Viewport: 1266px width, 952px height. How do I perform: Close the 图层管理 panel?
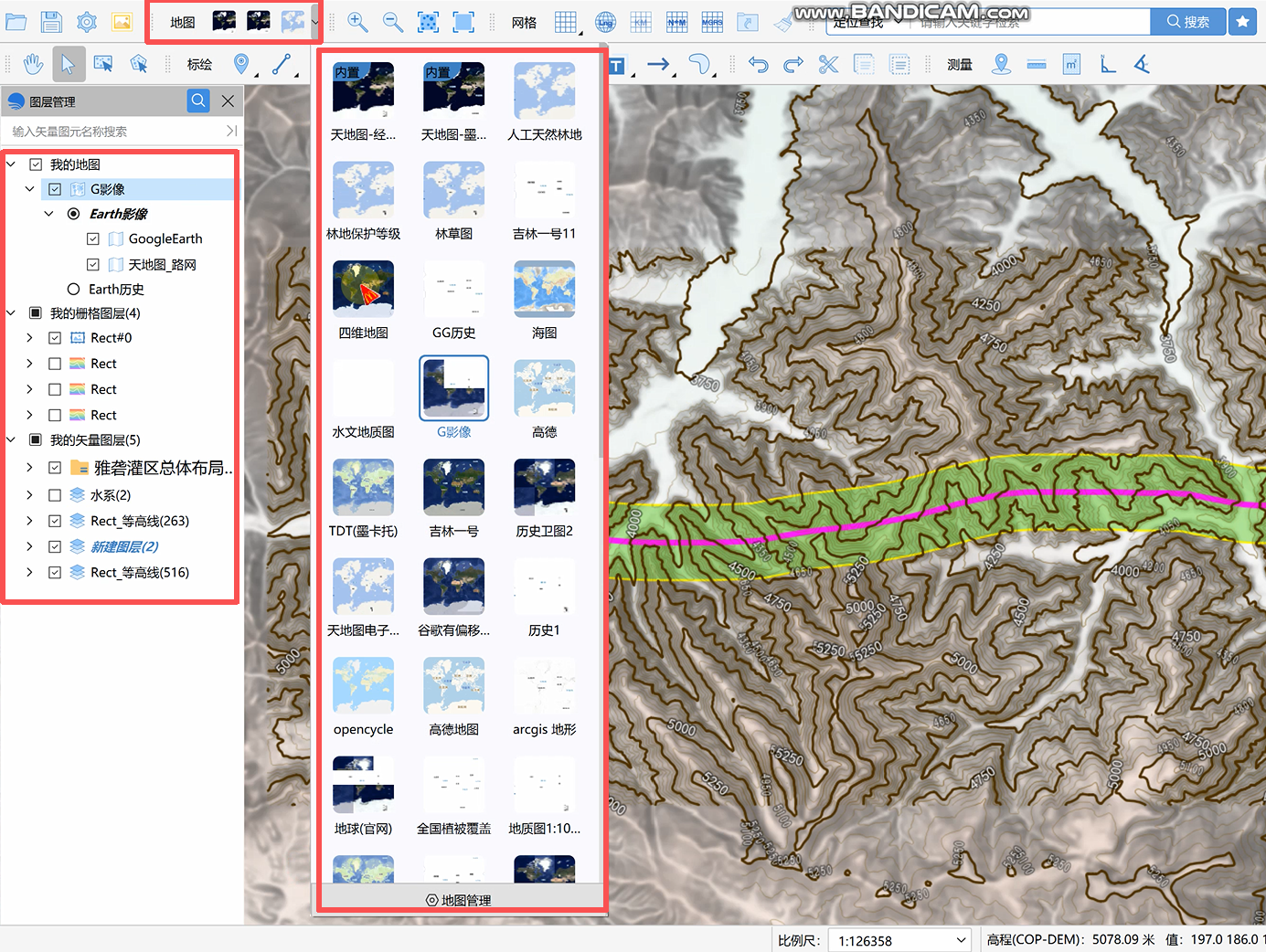click(229, 100)
